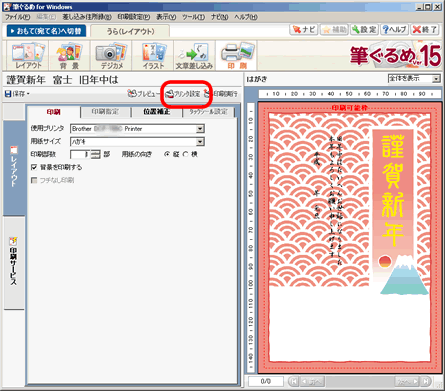This screenshot has width=445, height=391.
Task: Click the プレビュー preview button
Action: 144,94
